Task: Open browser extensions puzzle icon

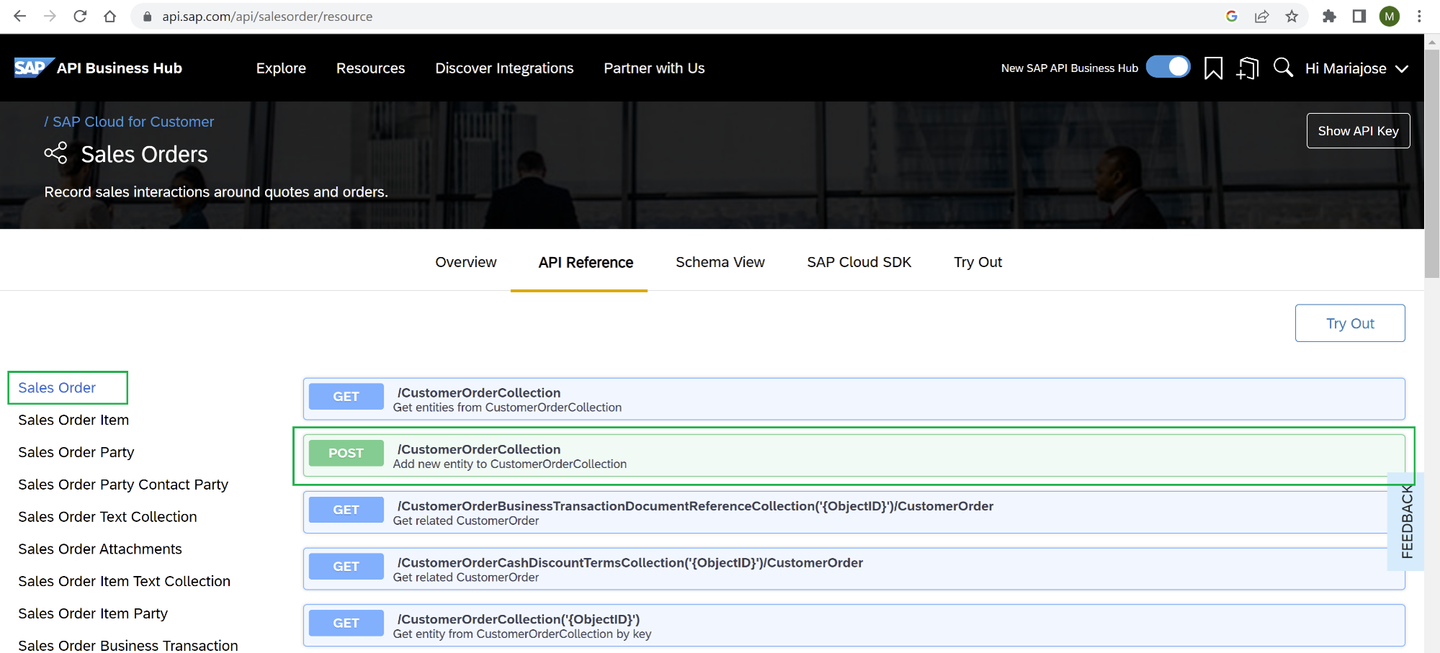Action: [x=1329, y=16]
